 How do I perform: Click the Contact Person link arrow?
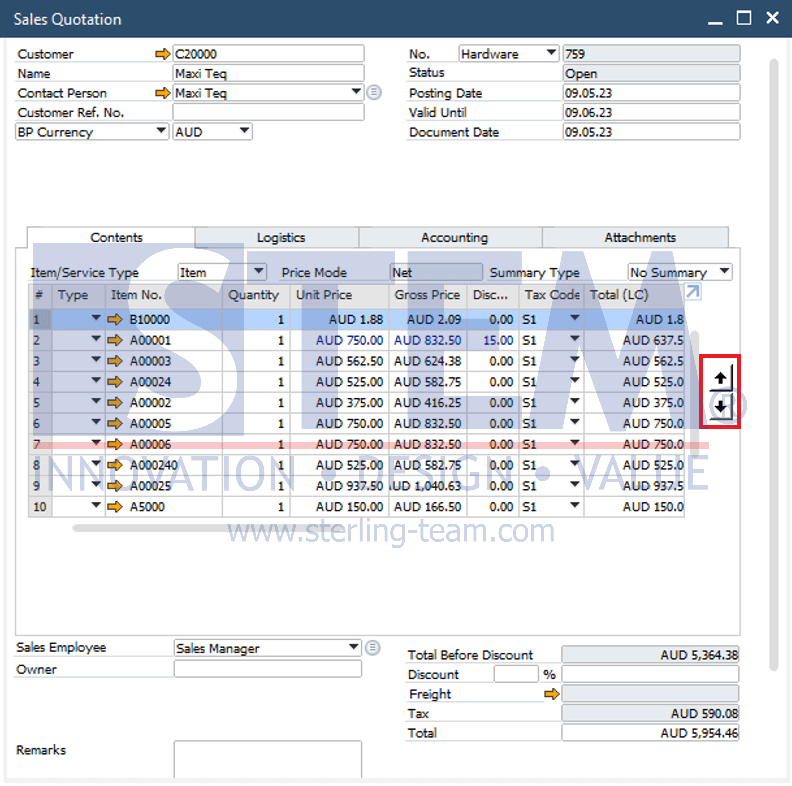click(163, 93)
